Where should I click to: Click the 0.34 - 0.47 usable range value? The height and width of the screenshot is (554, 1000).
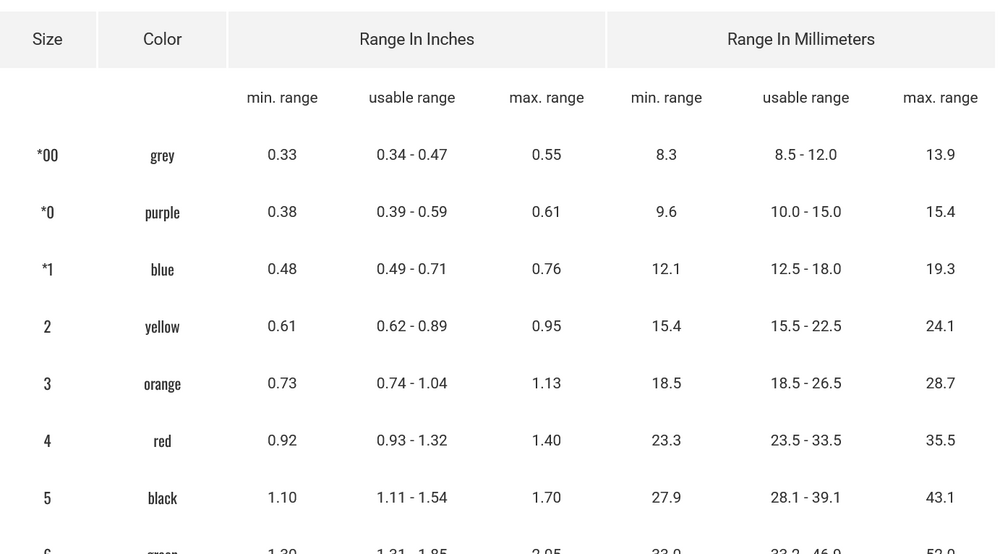[x=412, y=155]
